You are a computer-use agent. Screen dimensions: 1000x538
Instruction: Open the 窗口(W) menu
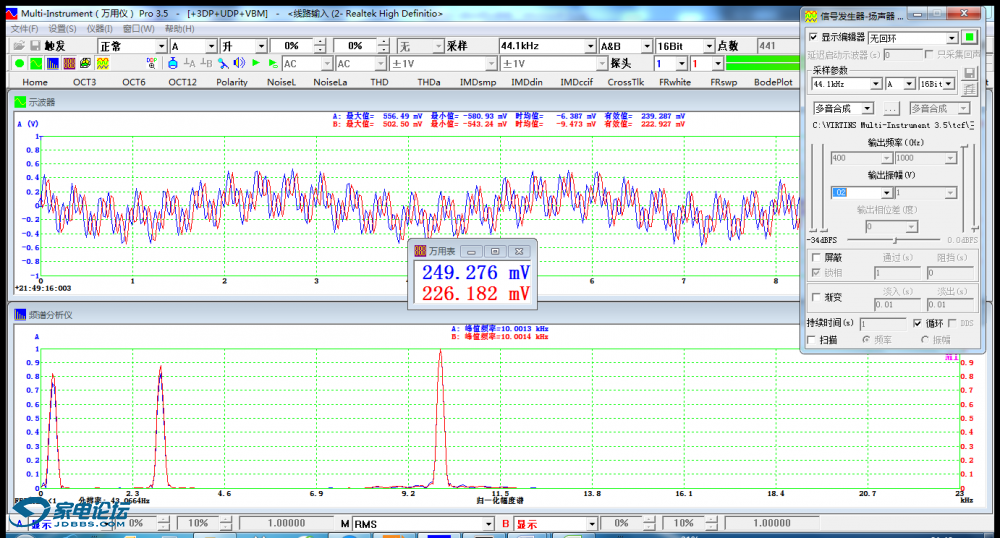[x=138, y=29]
